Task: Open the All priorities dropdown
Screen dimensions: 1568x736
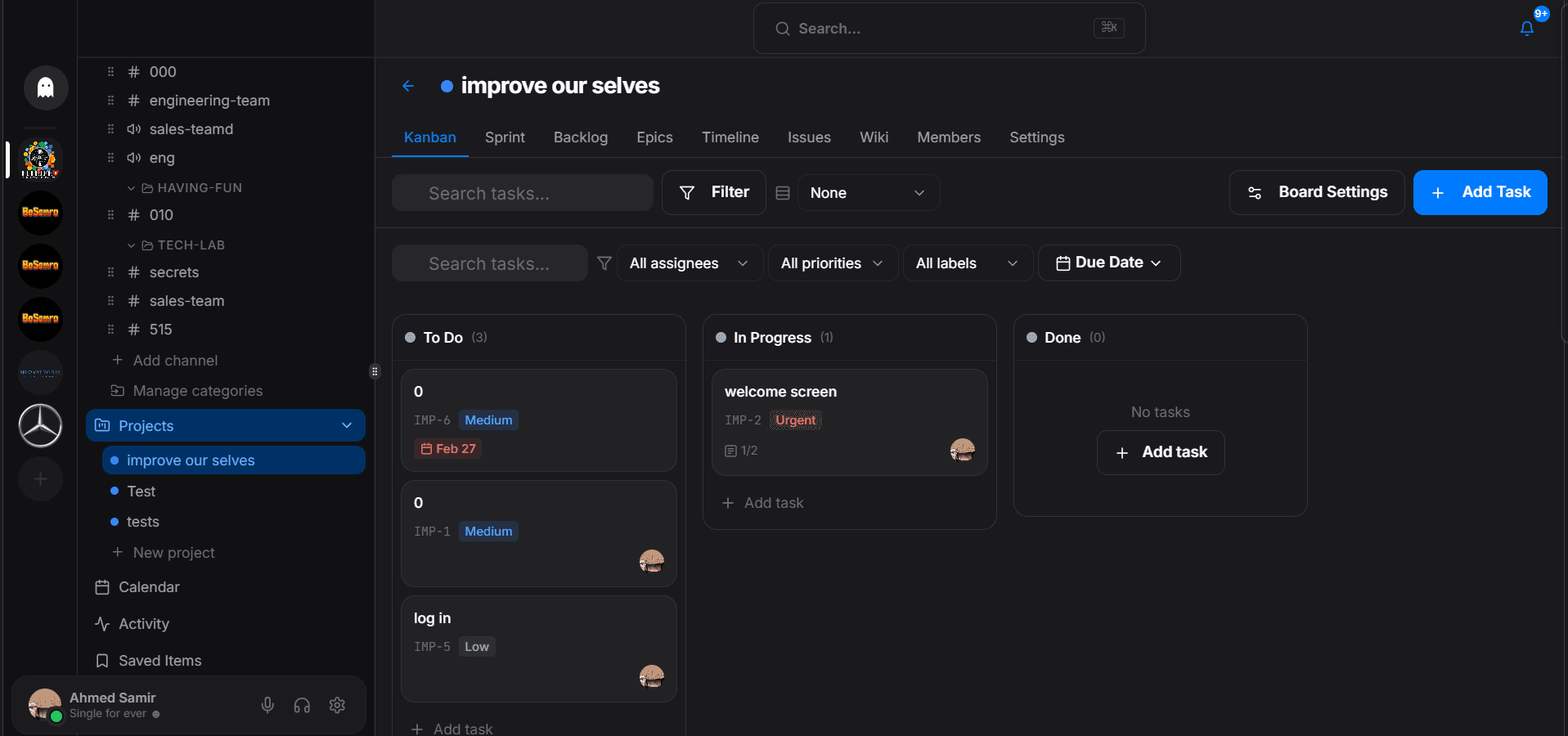Action: 833,263
